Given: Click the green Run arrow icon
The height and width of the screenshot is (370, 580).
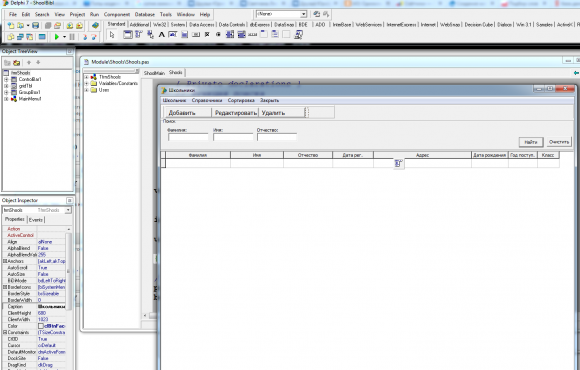Looking at the screenshot, I should pos(57,37).
